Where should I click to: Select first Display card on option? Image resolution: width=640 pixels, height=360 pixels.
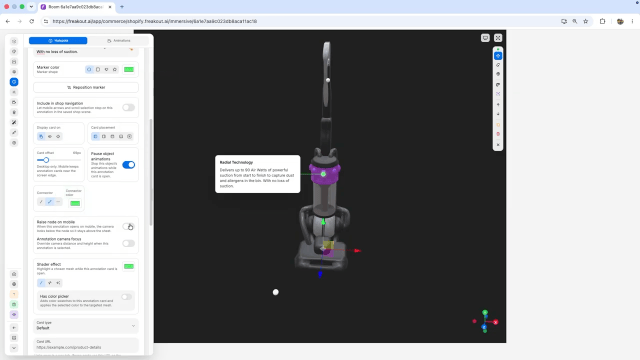41,136
